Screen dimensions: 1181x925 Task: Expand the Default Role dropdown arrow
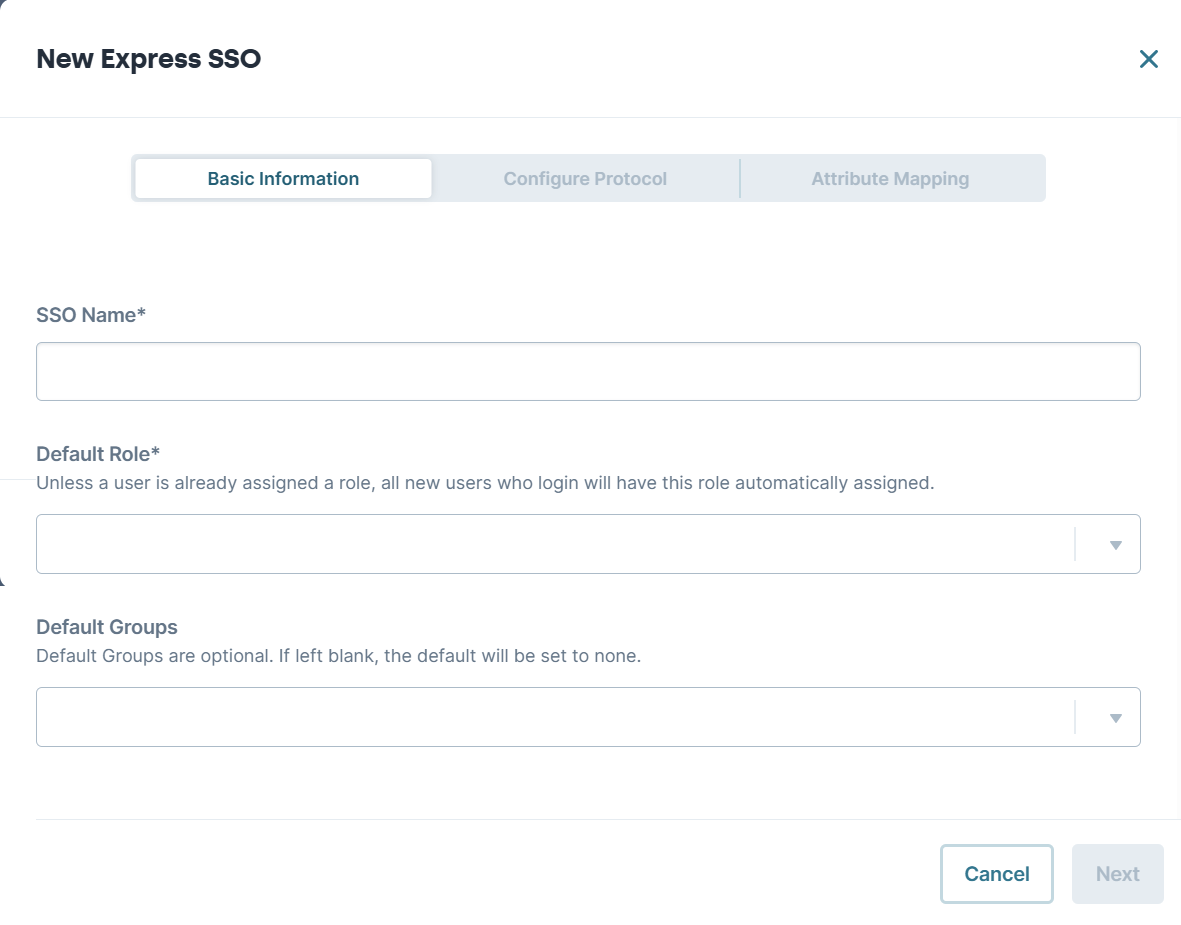(x=1115, y=545)
